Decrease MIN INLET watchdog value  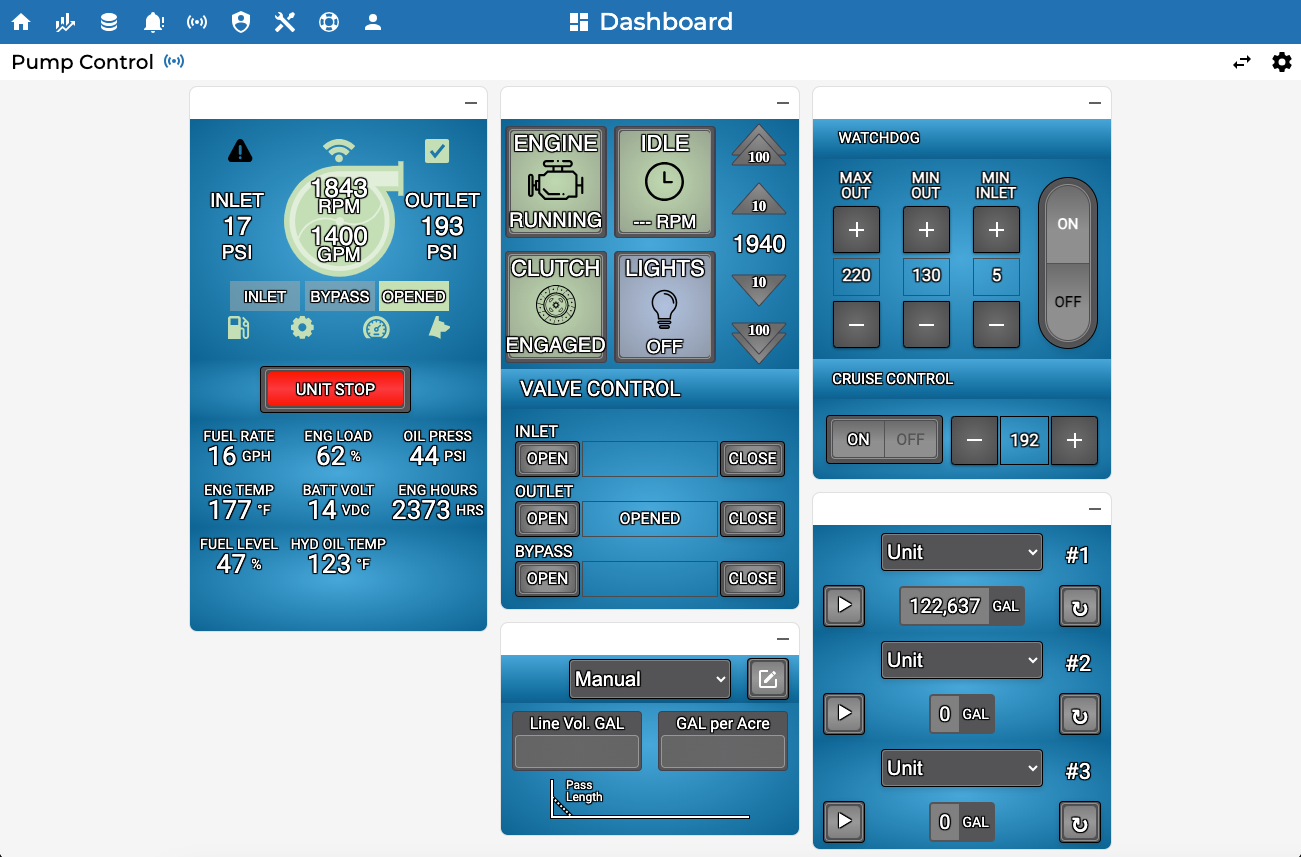click(x=996, y=324)
